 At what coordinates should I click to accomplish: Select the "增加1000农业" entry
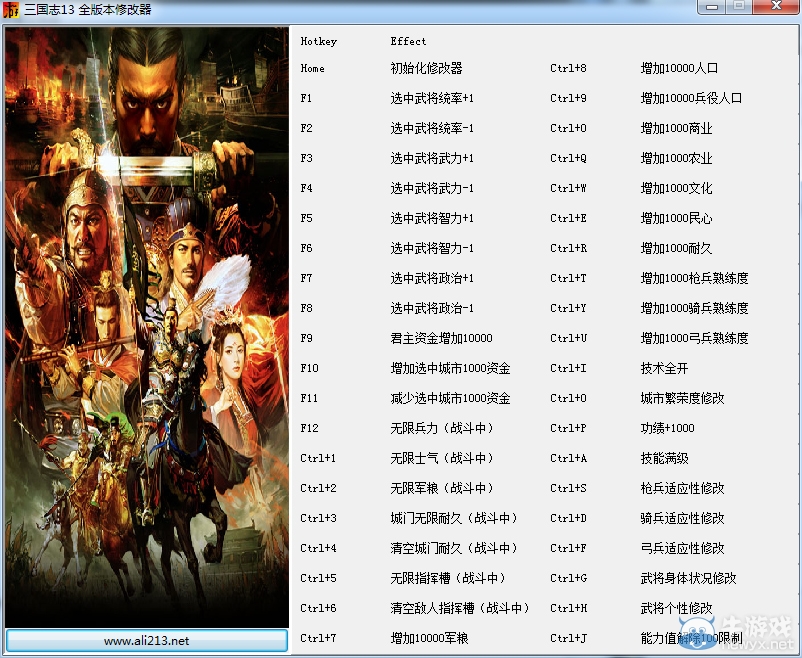click(677, 158)
